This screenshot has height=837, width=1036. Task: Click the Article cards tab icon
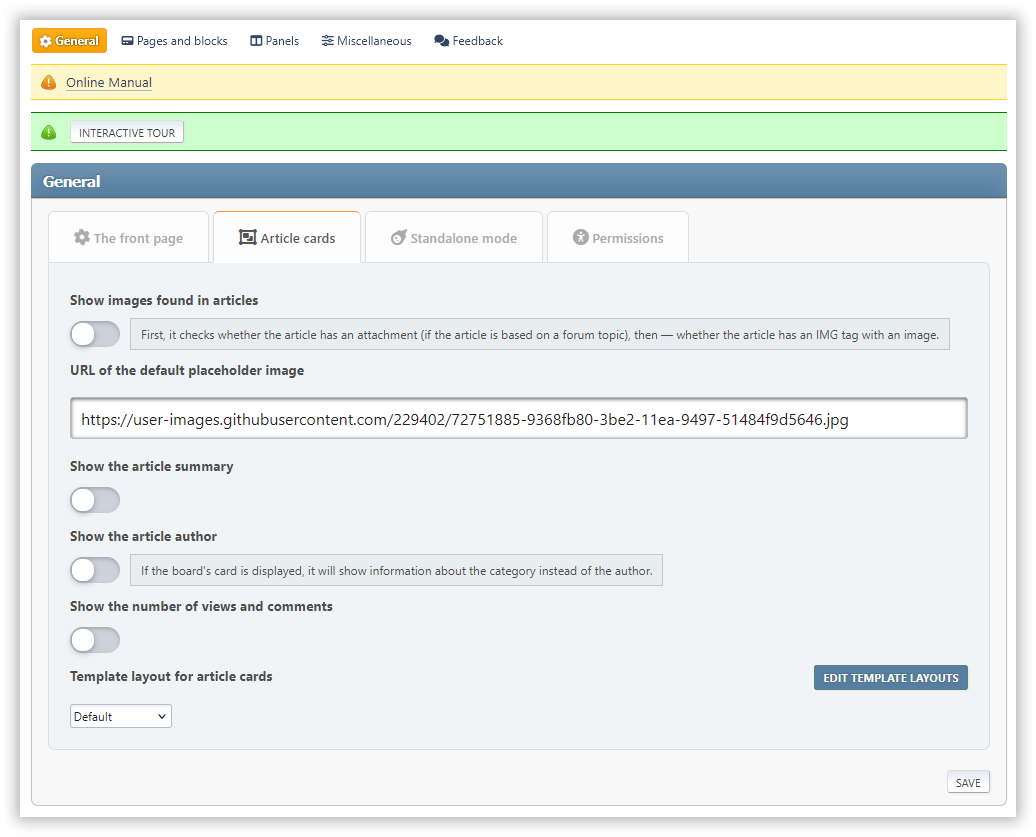click(248, 237)
